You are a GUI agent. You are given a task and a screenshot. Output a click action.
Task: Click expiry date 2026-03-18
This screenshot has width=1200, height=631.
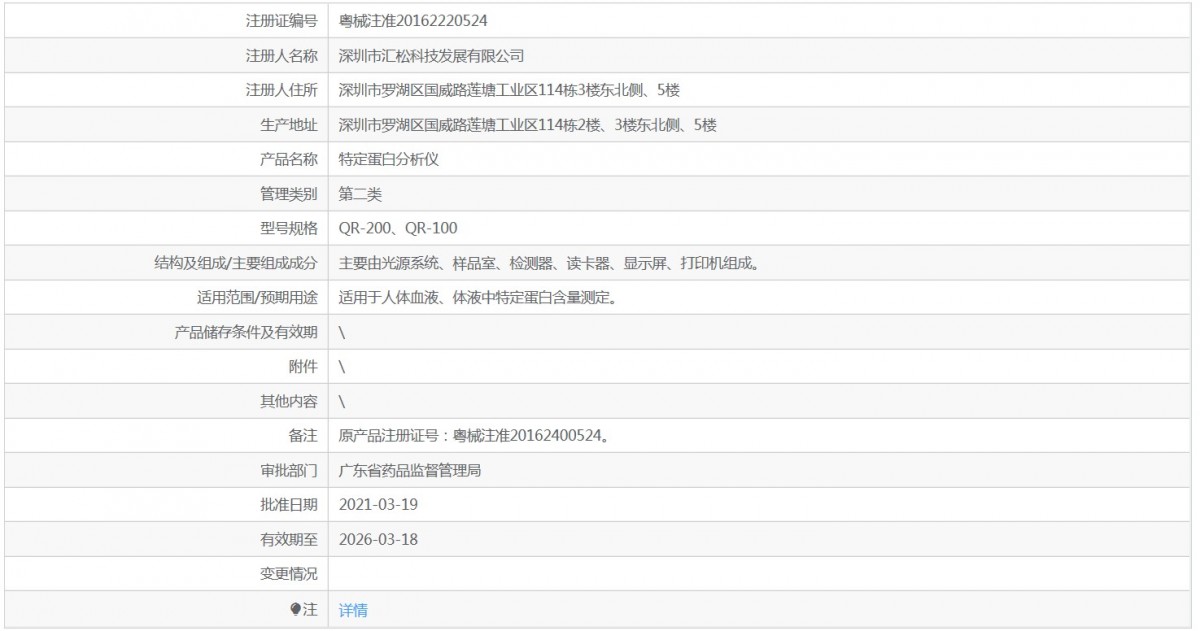(x=378, y=540)
